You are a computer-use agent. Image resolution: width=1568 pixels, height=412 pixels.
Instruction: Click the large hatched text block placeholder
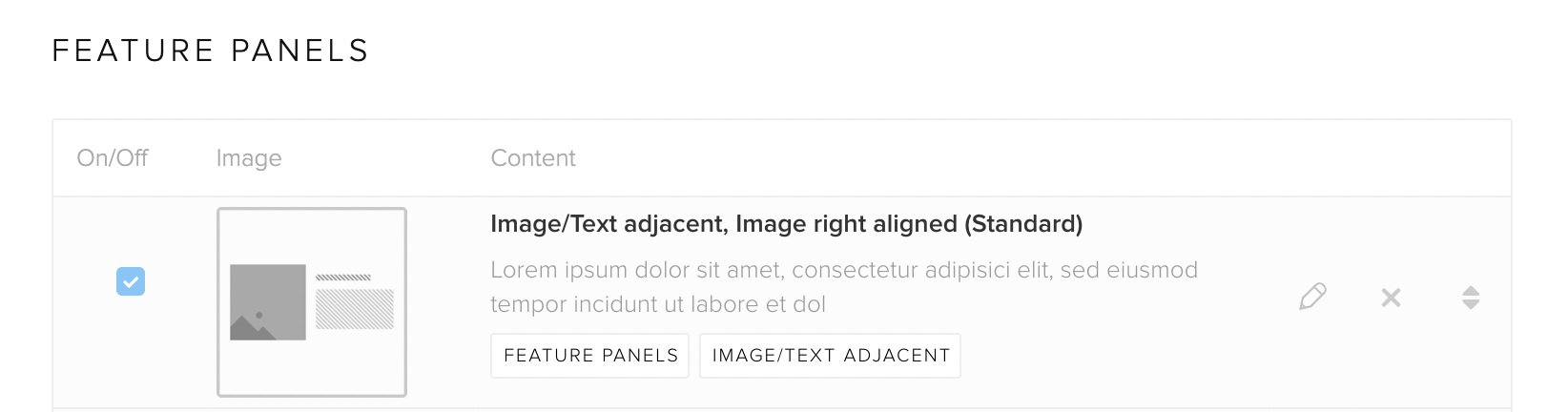point(355,309)
